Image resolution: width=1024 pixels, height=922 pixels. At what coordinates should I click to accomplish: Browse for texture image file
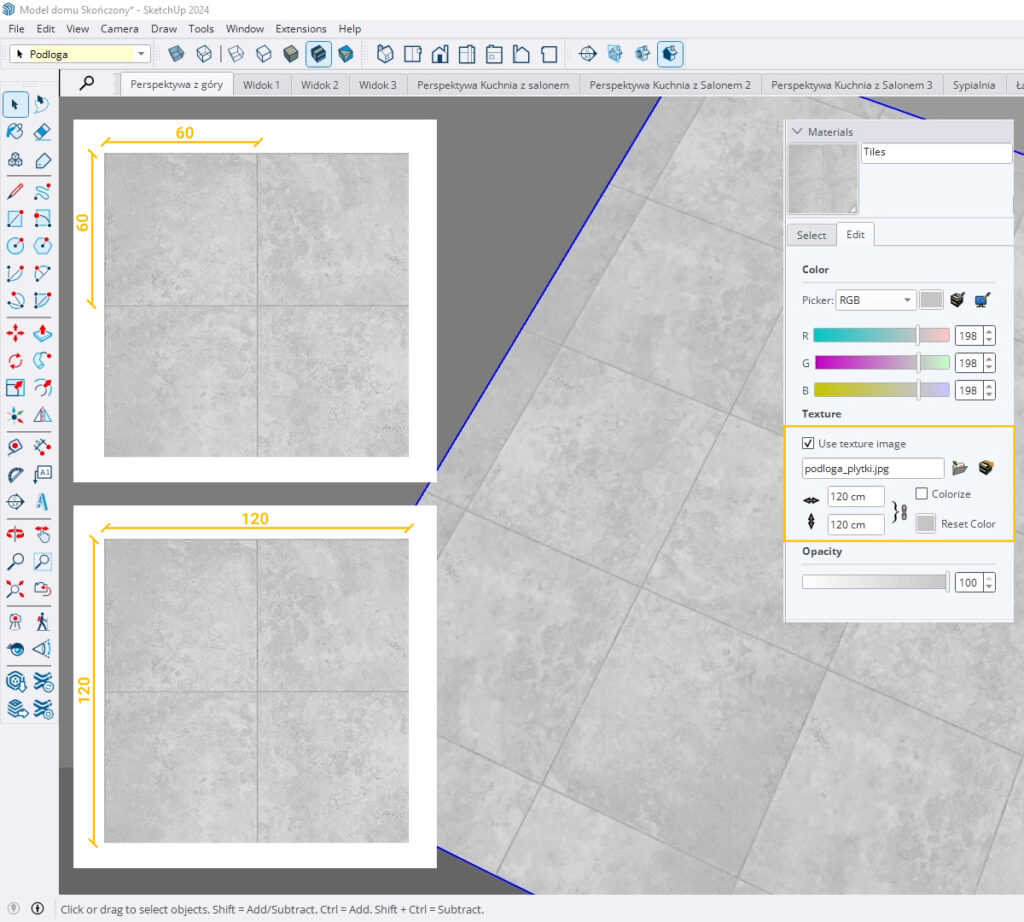pos(961,467)
